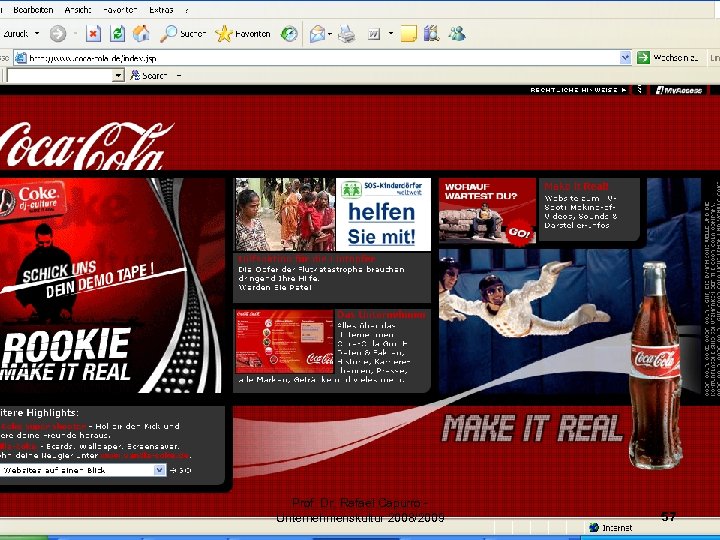This screenshot has height=540, width=720.
Task: Open the SOS-Kinderdörfer helfen Sie mit banner
Action: pyautogui.click(x=383, y=214)
